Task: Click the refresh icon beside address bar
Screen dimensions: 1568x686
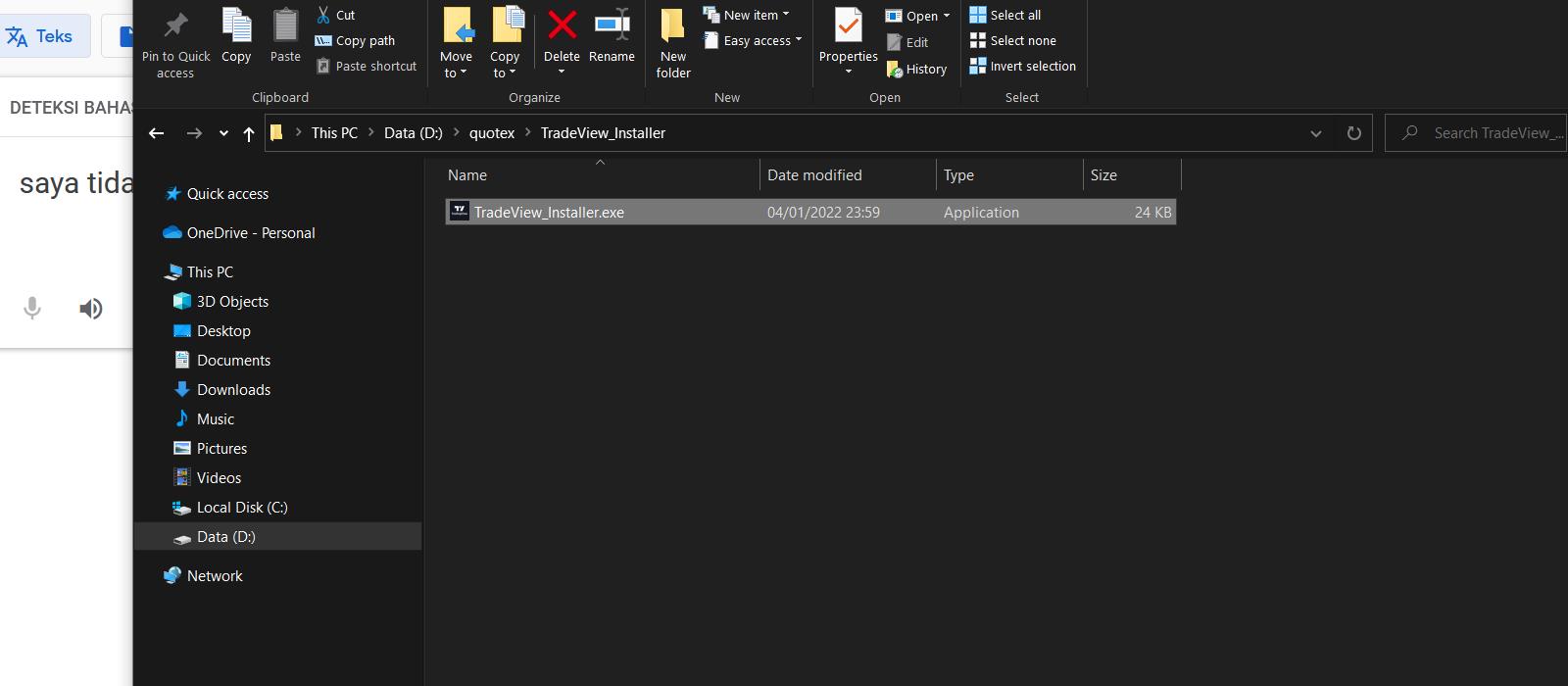Action: 1353,133
